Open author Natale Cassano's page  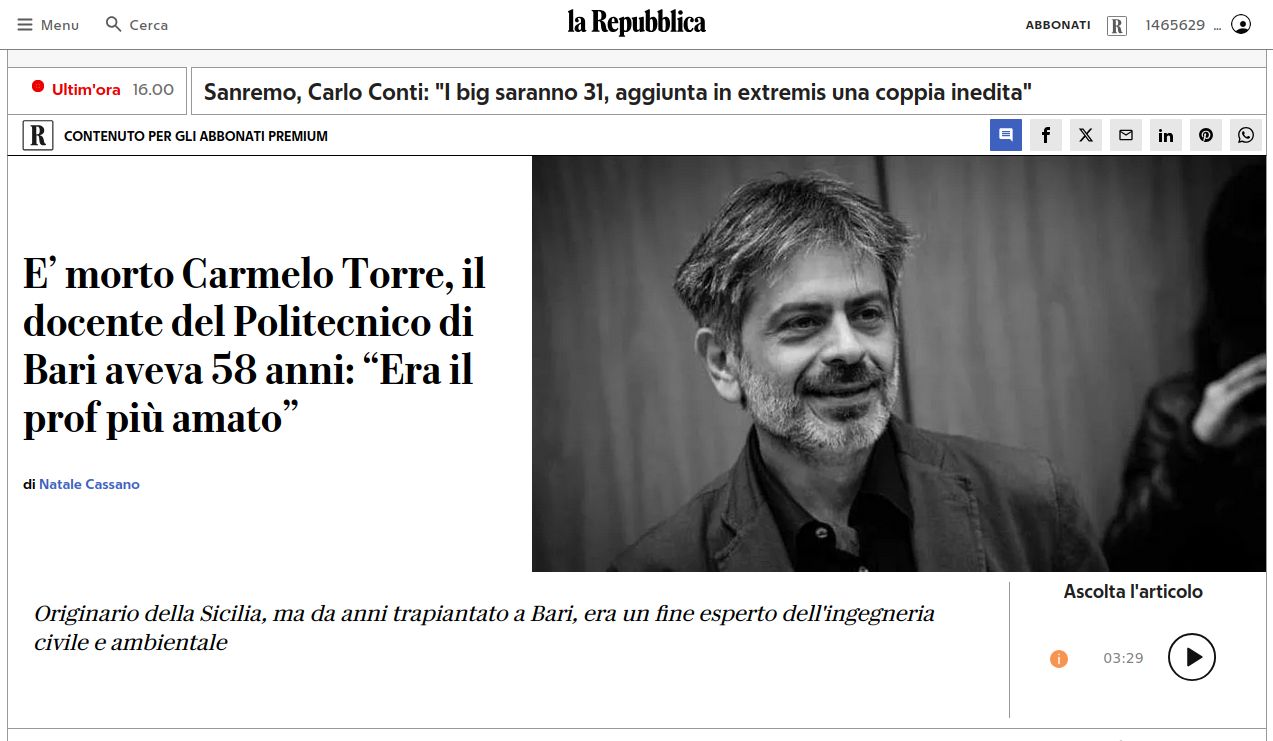(89, 484)
